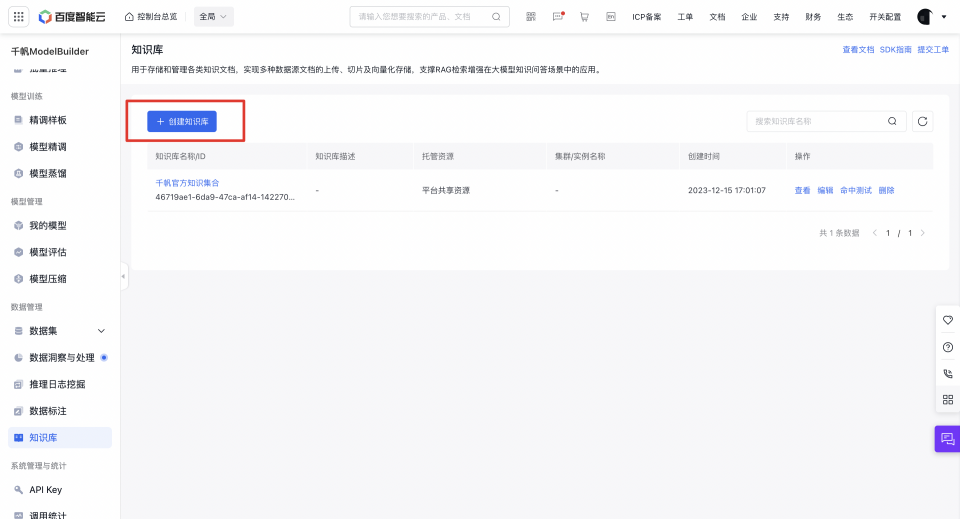960x519 pixels.
Task: Click 命中测试 in the table row
Action: pos(855,190)
